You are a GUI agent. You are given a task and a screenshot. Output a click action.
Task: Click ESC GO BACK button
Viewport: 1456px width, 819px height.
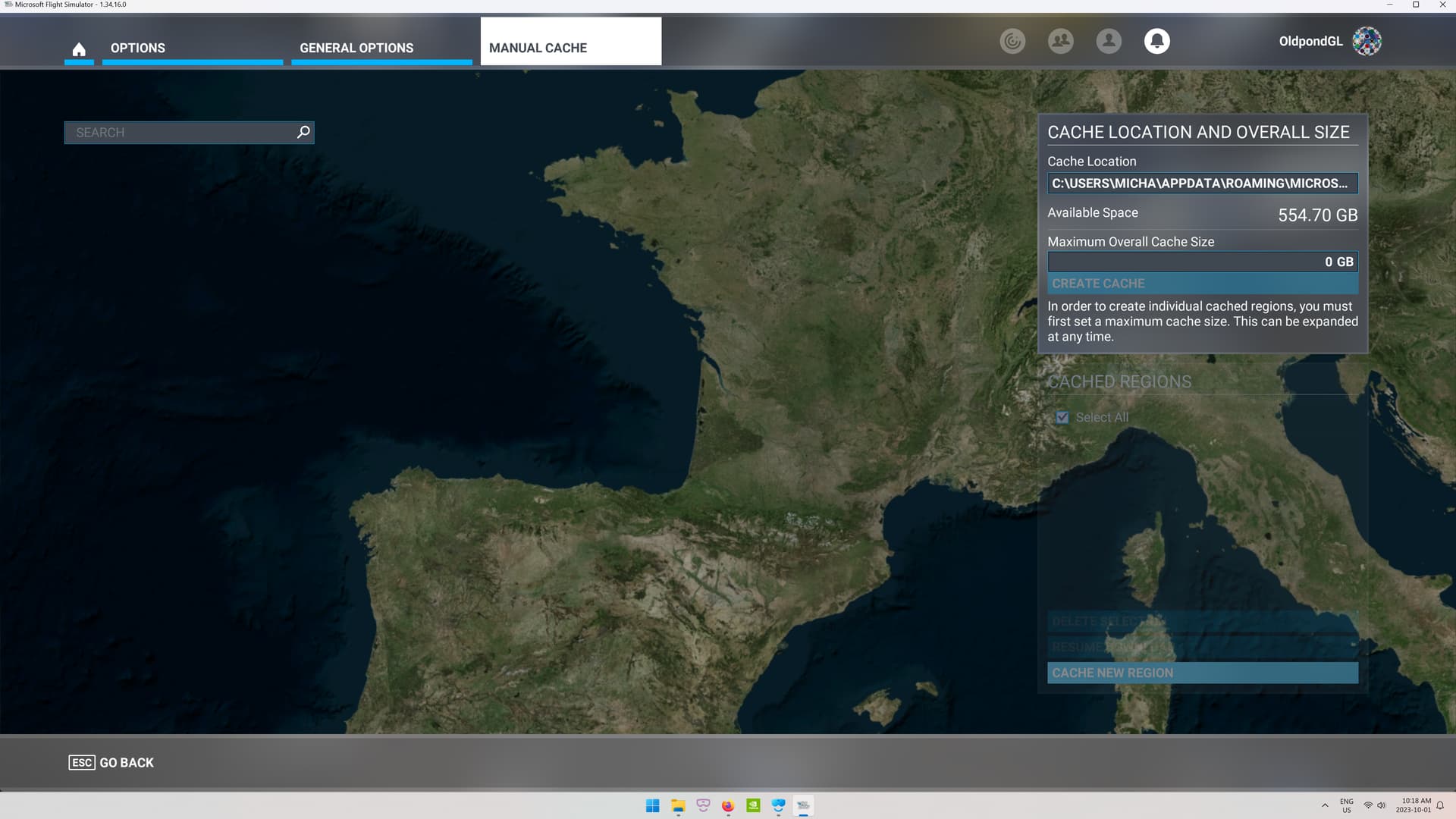coord(111,763)
